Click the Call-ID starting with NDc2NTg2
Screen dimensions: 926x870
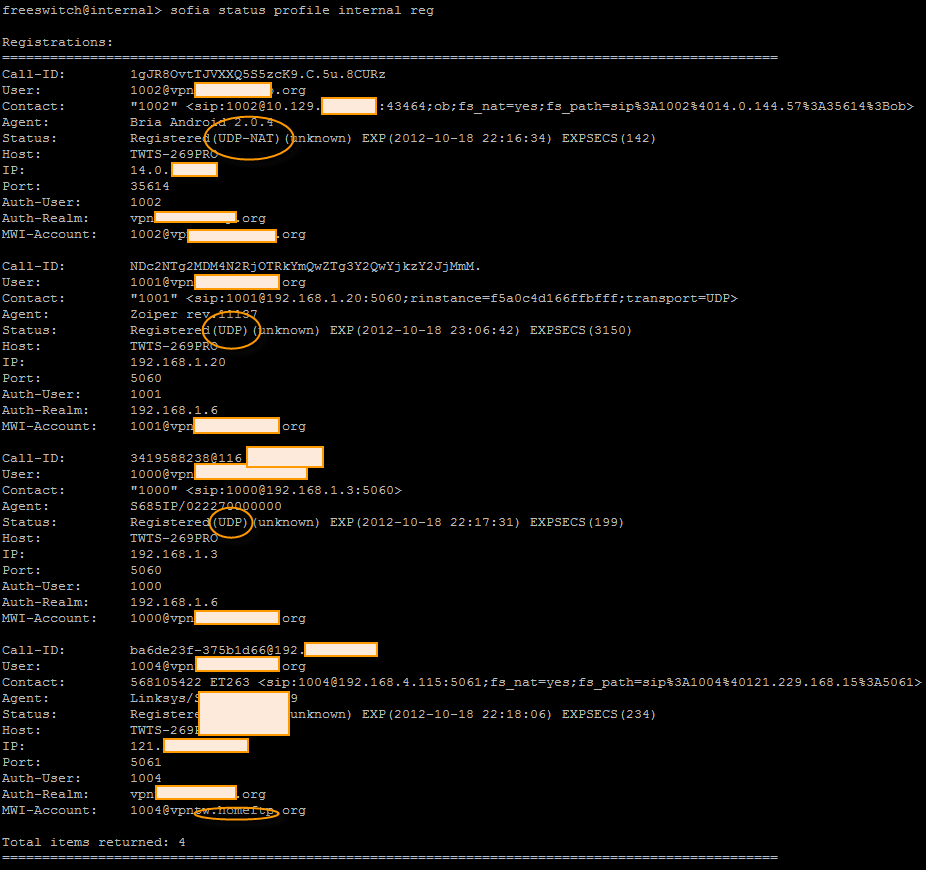click(x=305, y=266)
